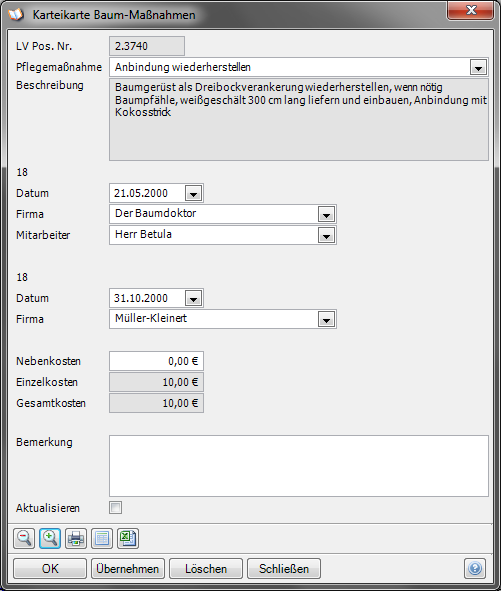Viewport: 501px width, 591px height.
Task: Open date picker for 21.05.2000
Action: click(x=193, y=194)
